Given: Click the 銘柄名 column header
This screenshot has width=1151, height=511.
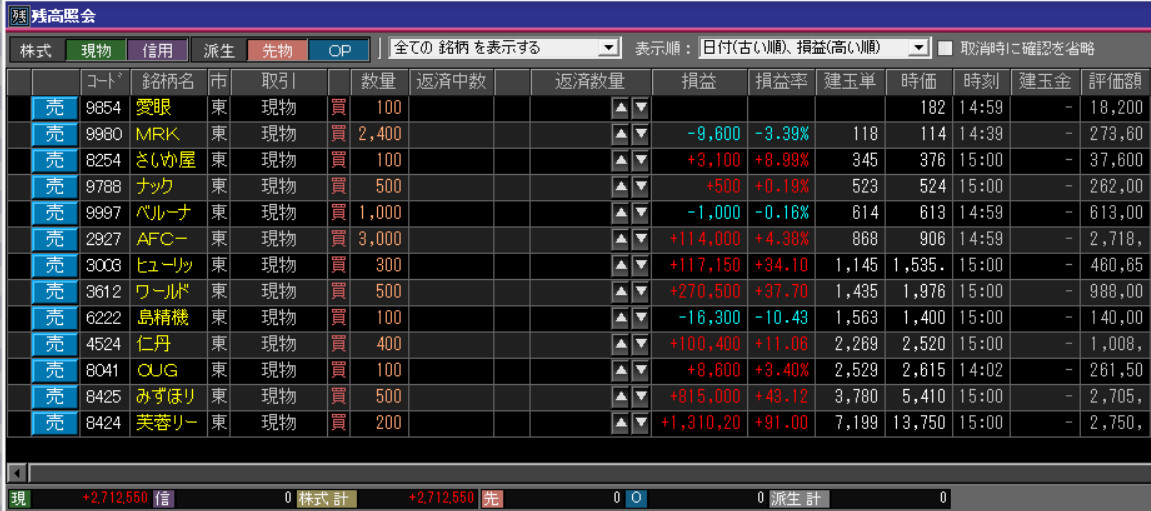Looking at the screenshot, I should [x=168, y=81].
